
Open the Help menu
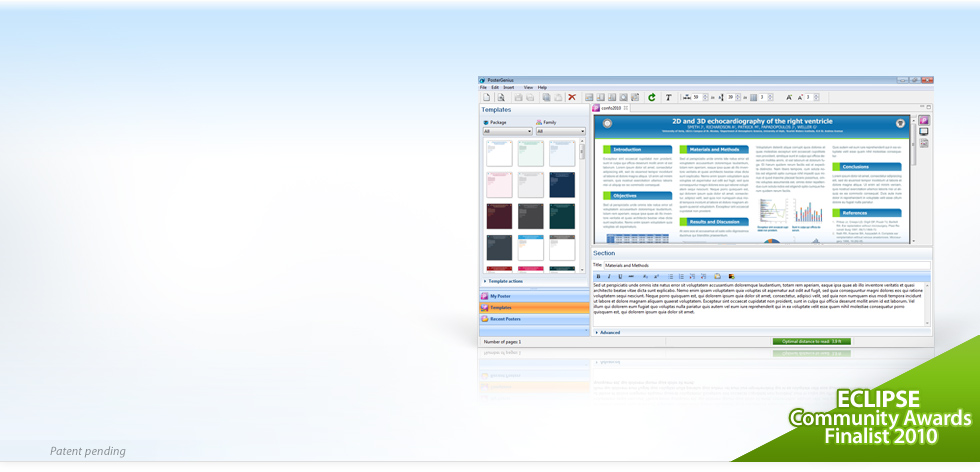(x=542, y=88)
